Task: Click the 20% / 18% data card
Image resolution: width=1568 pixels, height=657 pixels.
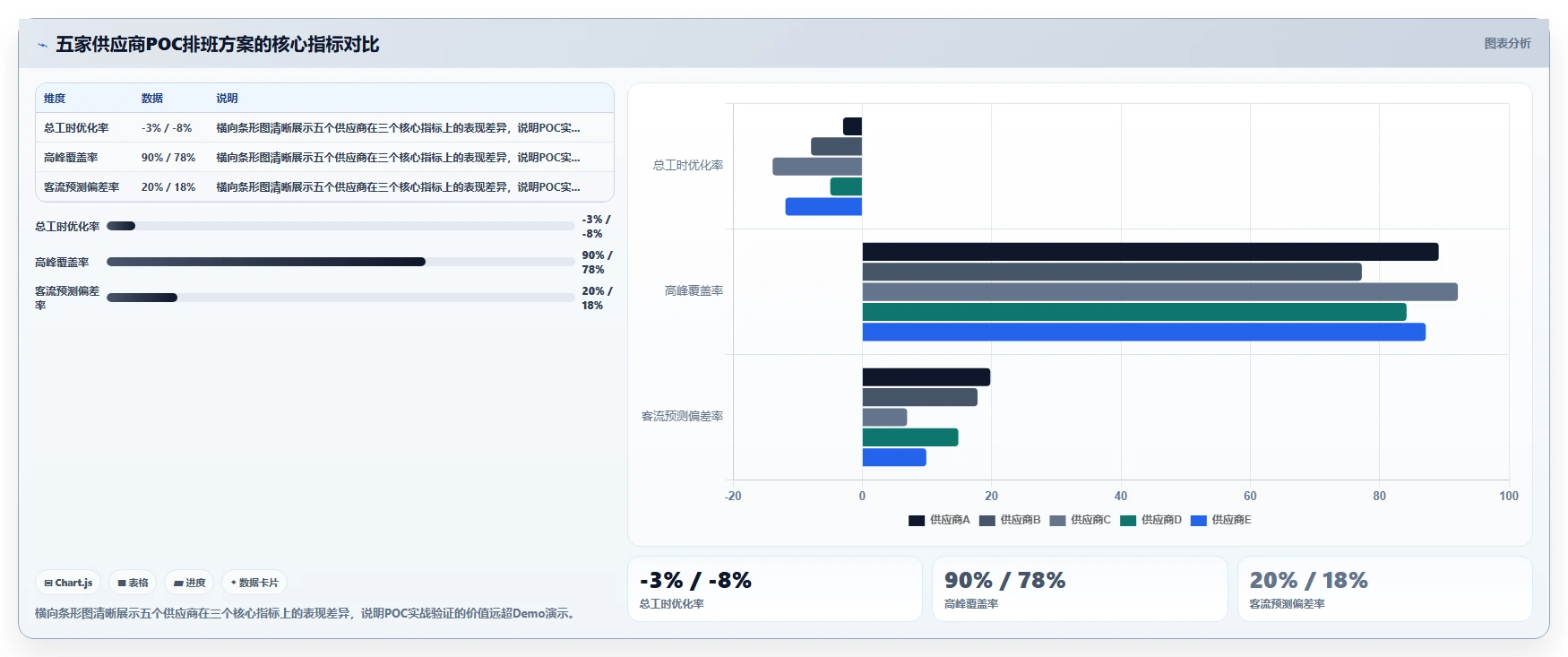Action: (x=1384, y=589)
